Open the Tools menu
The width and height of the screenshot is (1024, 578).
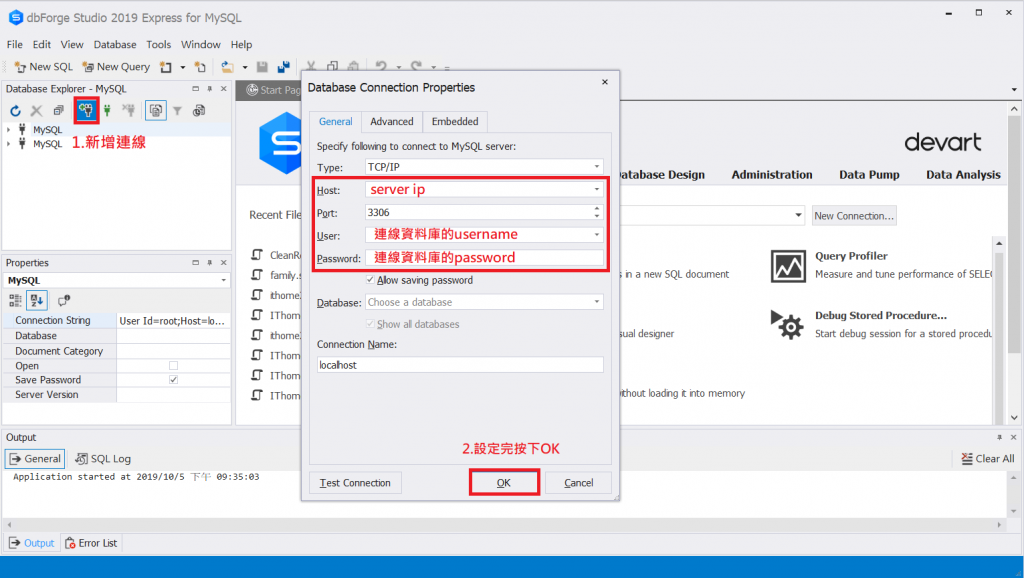158,44
